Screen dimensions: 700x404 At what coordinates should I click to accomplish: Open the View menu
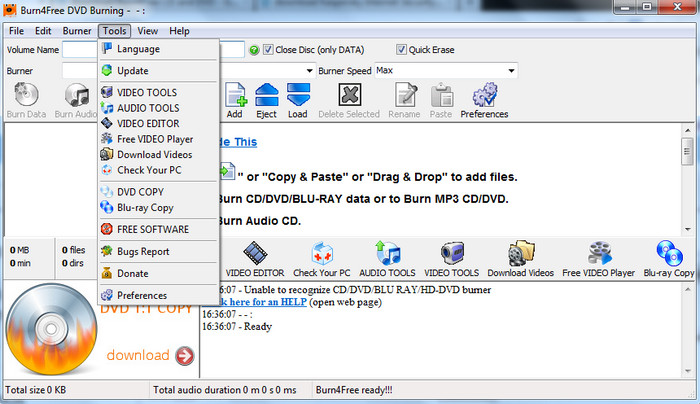click(147, 31)
